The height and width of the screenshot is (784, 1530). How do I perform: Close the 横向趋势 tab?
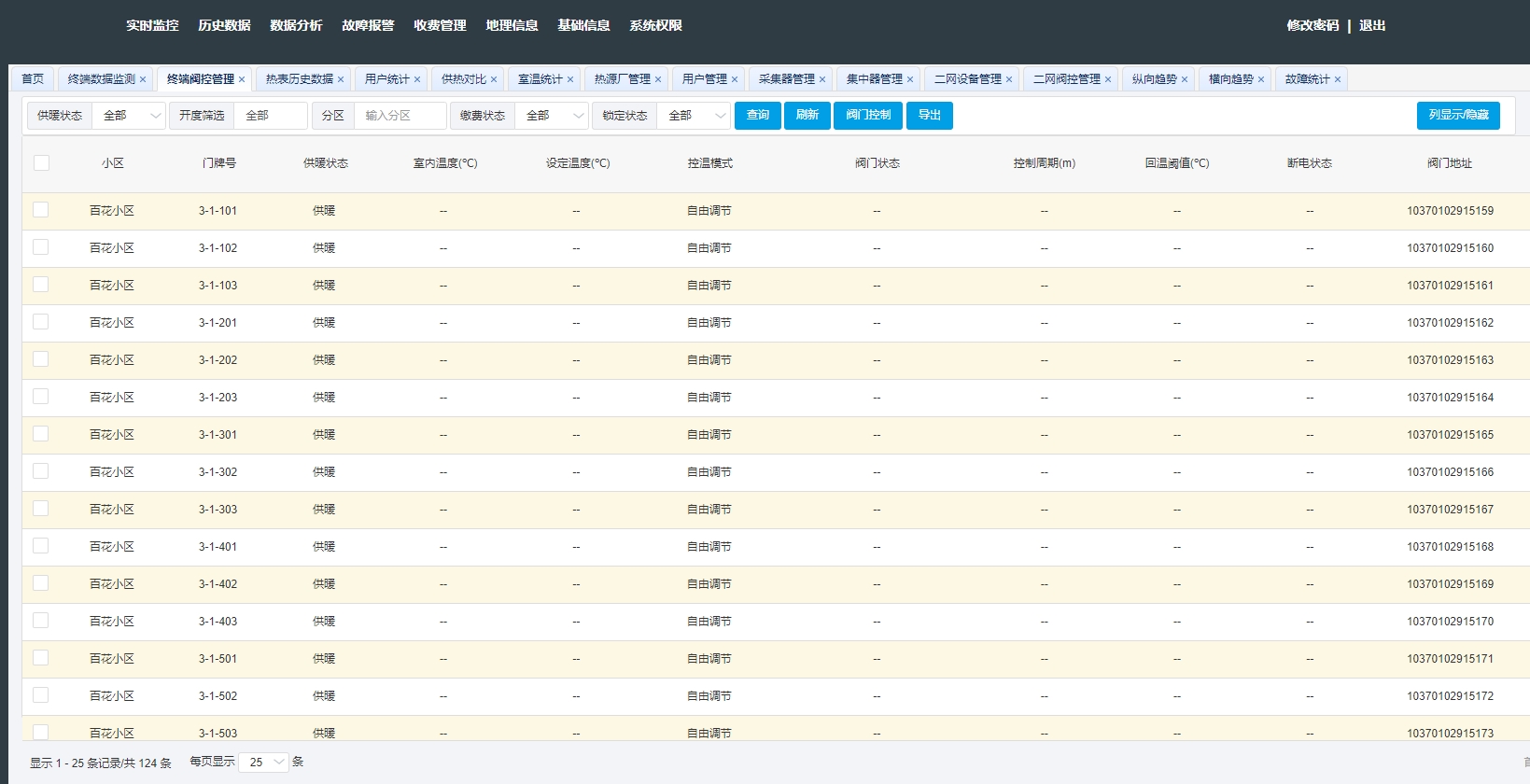(1261, 79)
